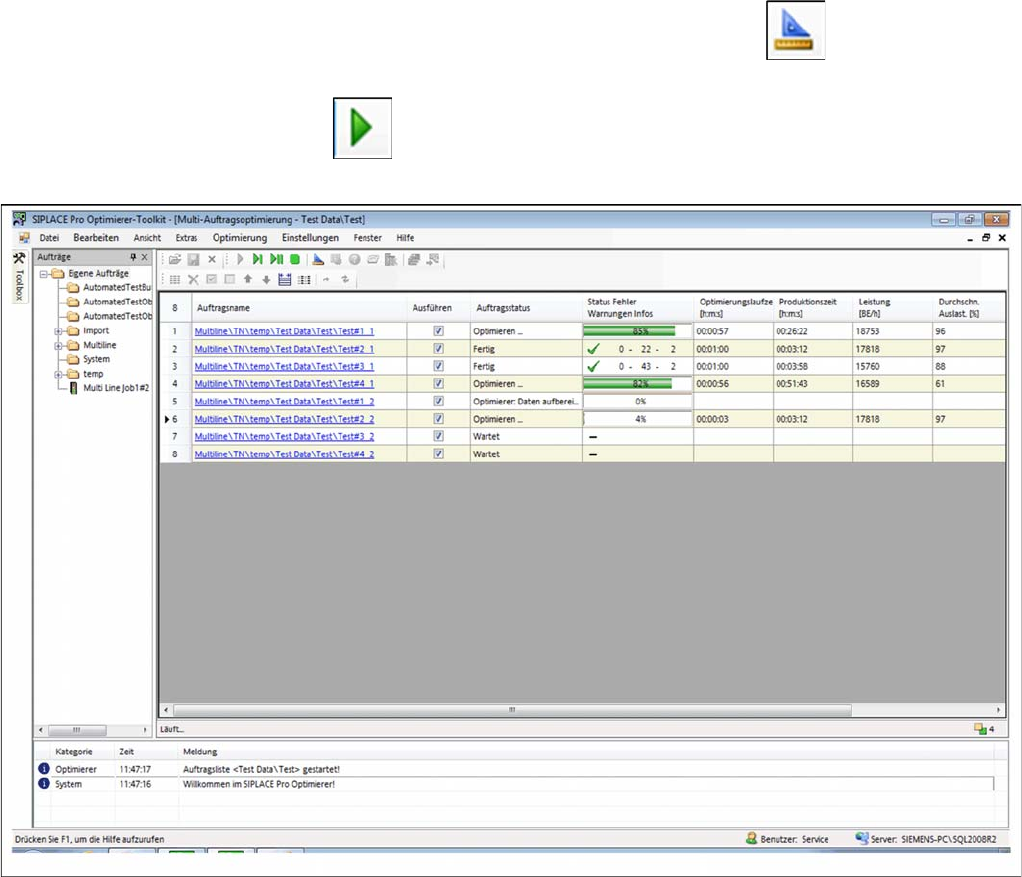Screen dimensions: 1022x877
Task: Click the Test#4_2 job name link
Action: coord(284,454)
